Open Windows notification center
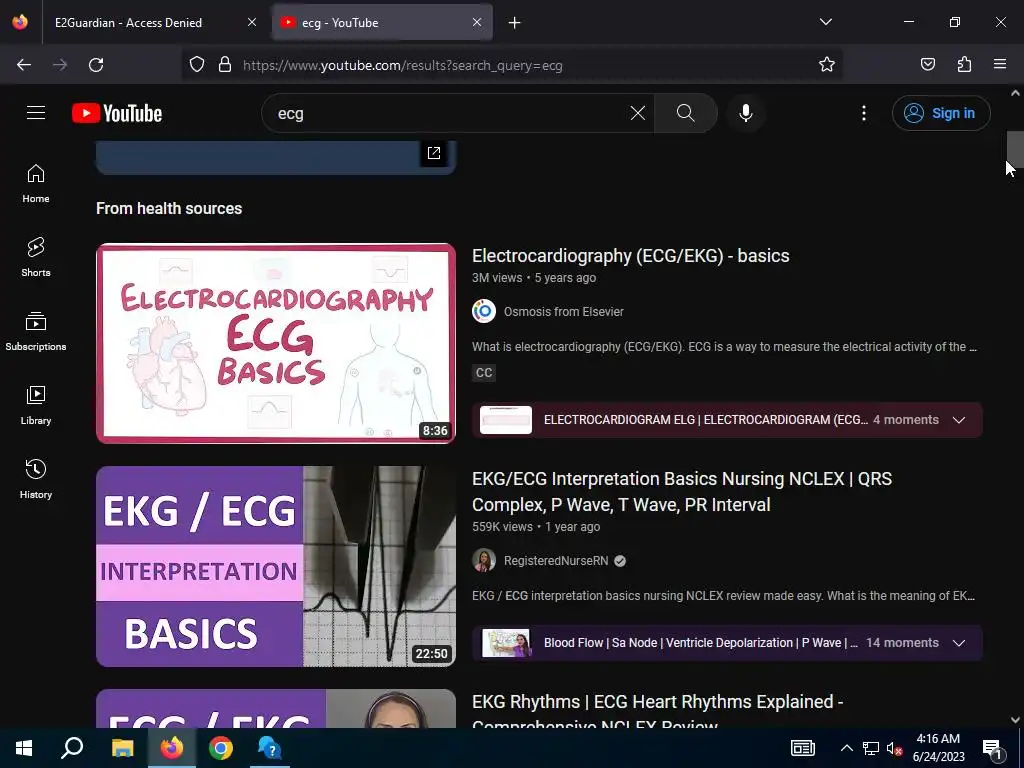Screen dimensions: 1024x768 pos(992,748)
